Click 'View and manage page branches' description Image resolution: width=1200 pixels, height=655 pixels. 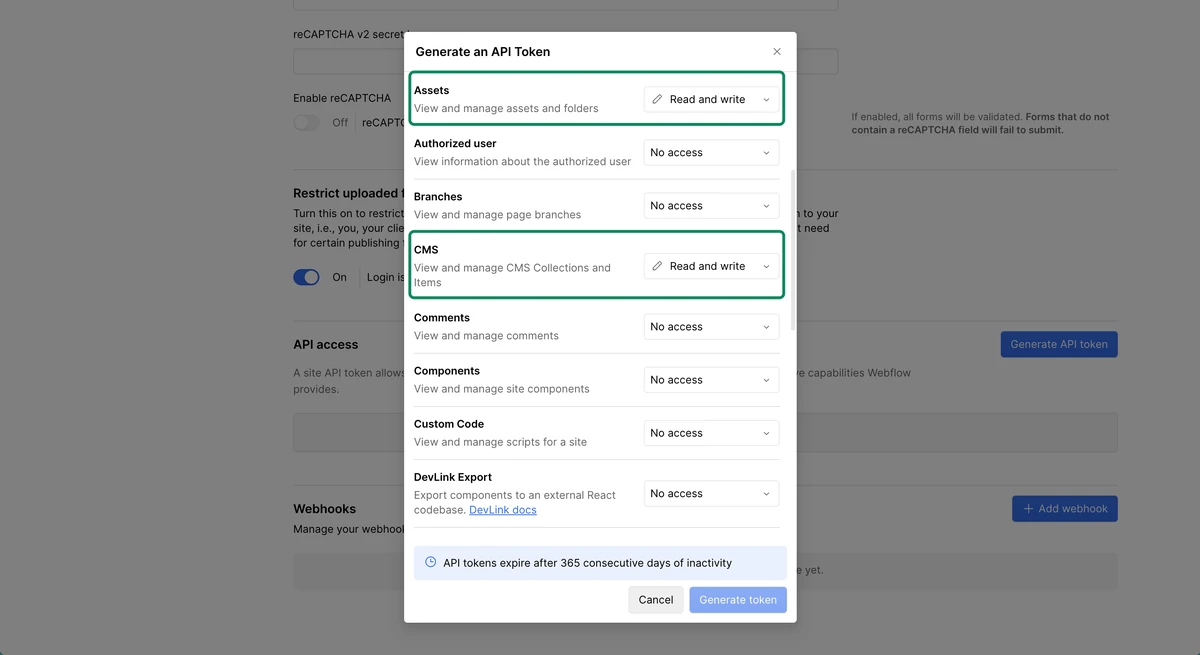point(497,214)
